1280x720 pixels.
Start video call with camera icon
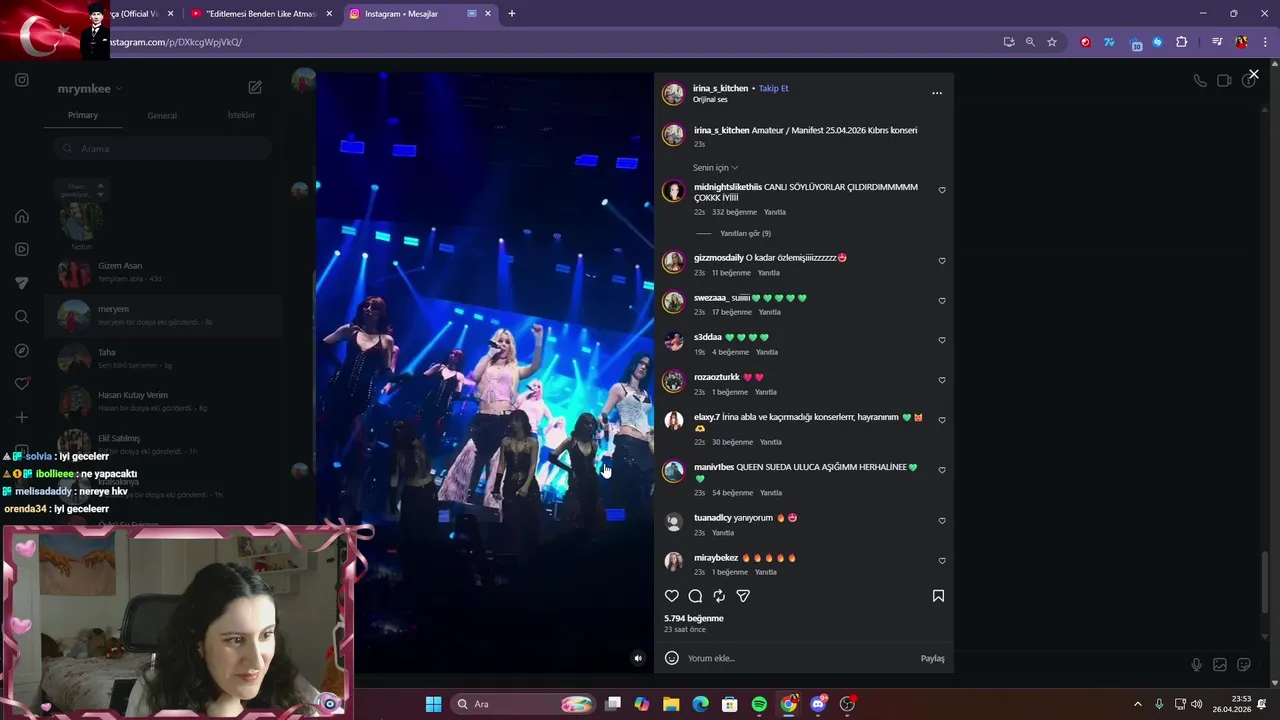[x=1224, y=81]
